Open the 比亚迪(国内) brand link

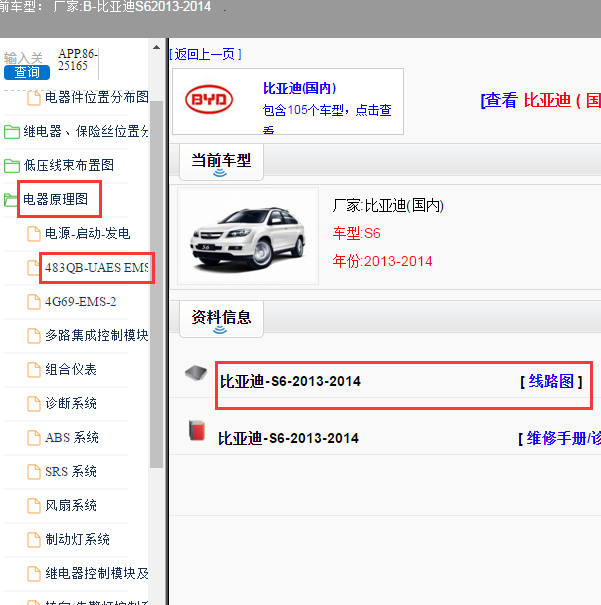[x=299, y=88]
